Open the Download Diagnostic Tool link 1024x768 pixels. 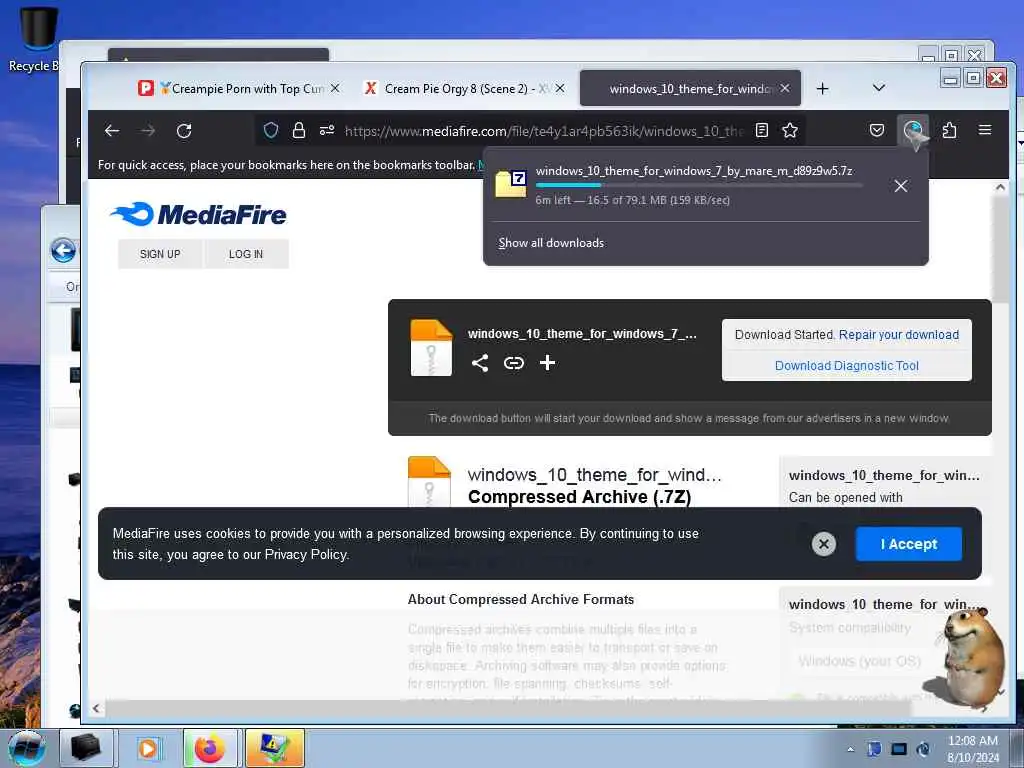[846, 366]
